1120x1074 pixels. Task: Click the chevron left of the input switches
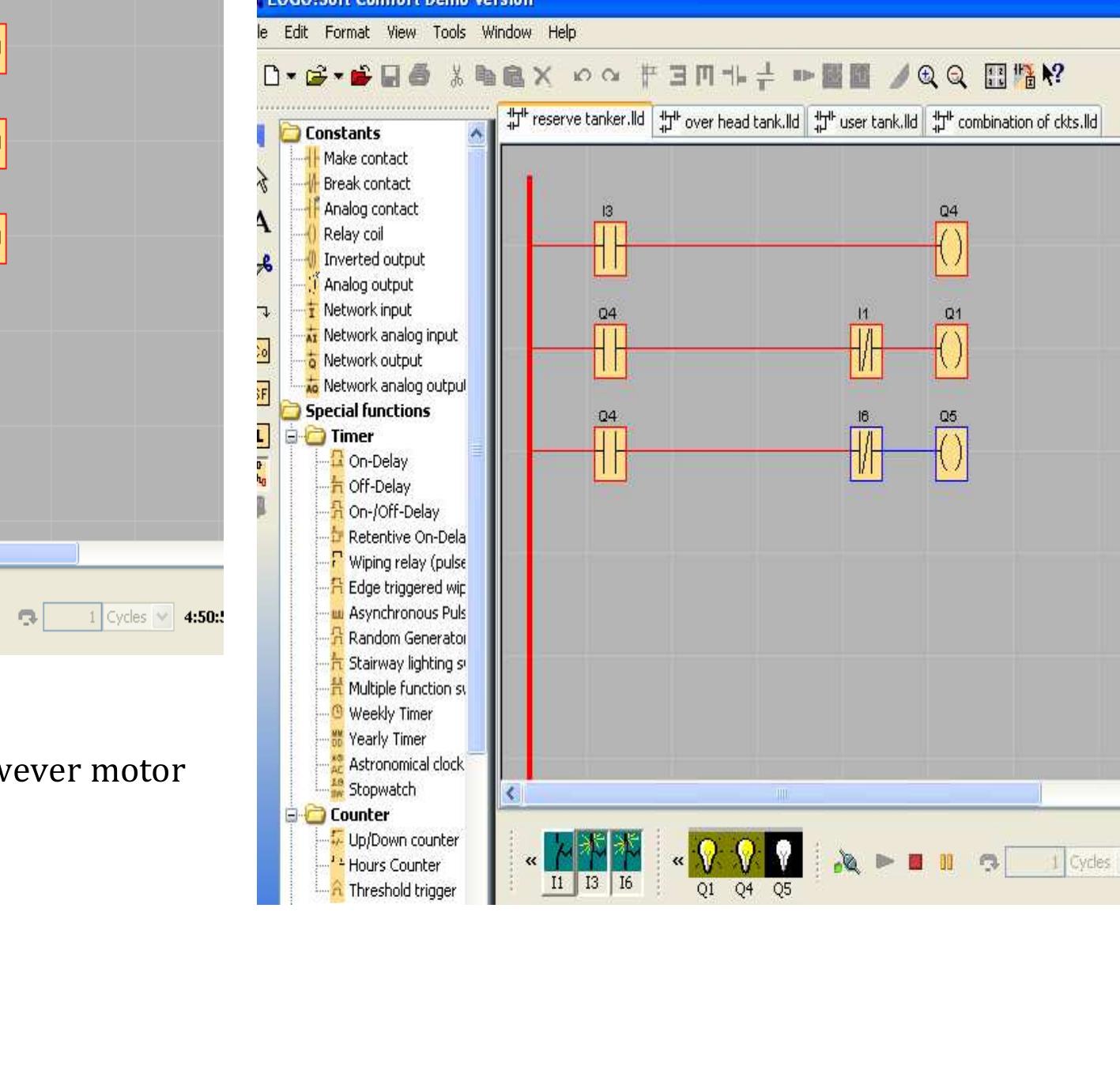531,861
